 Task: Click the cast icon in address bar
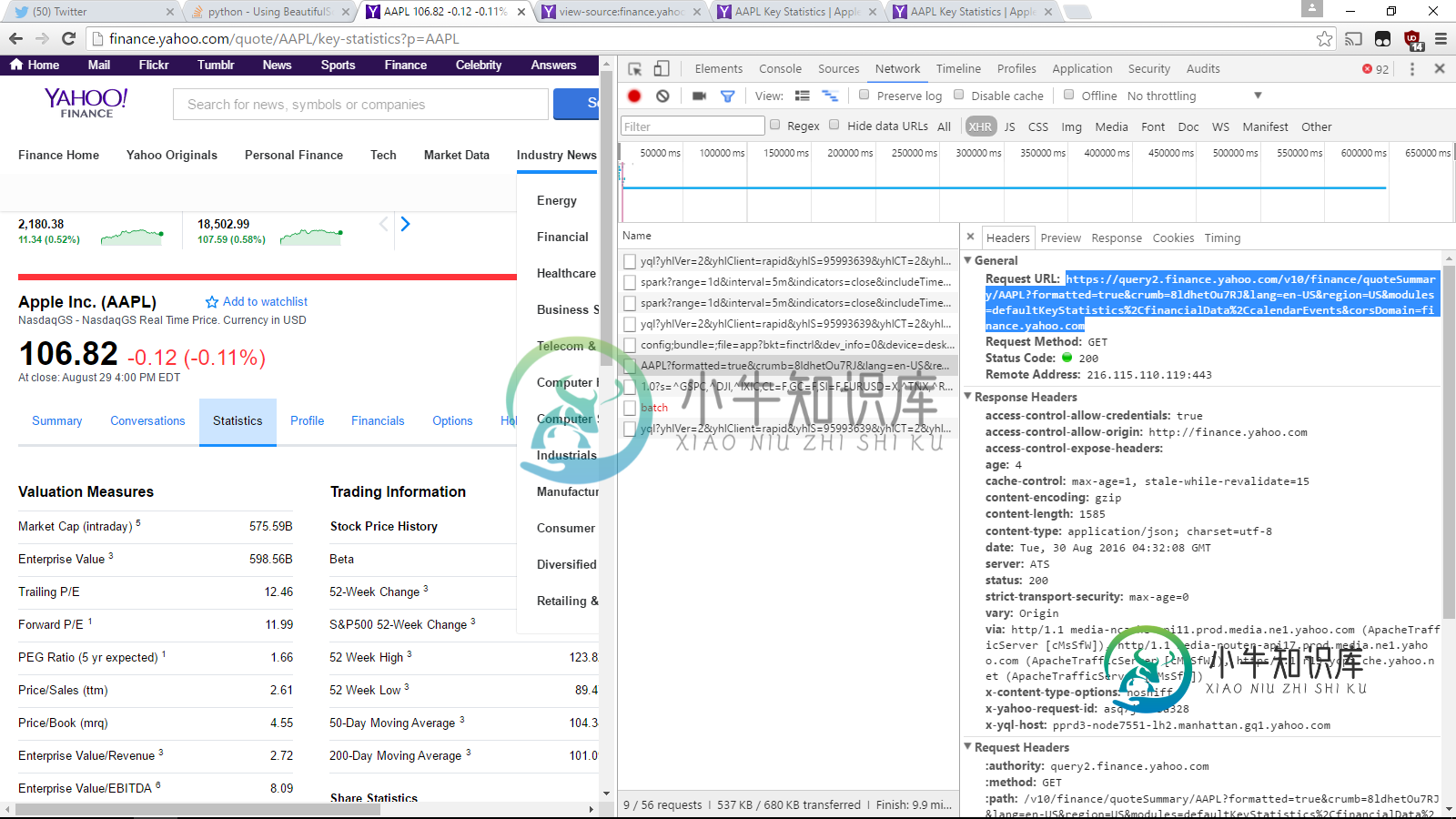tap(1354, 38)
